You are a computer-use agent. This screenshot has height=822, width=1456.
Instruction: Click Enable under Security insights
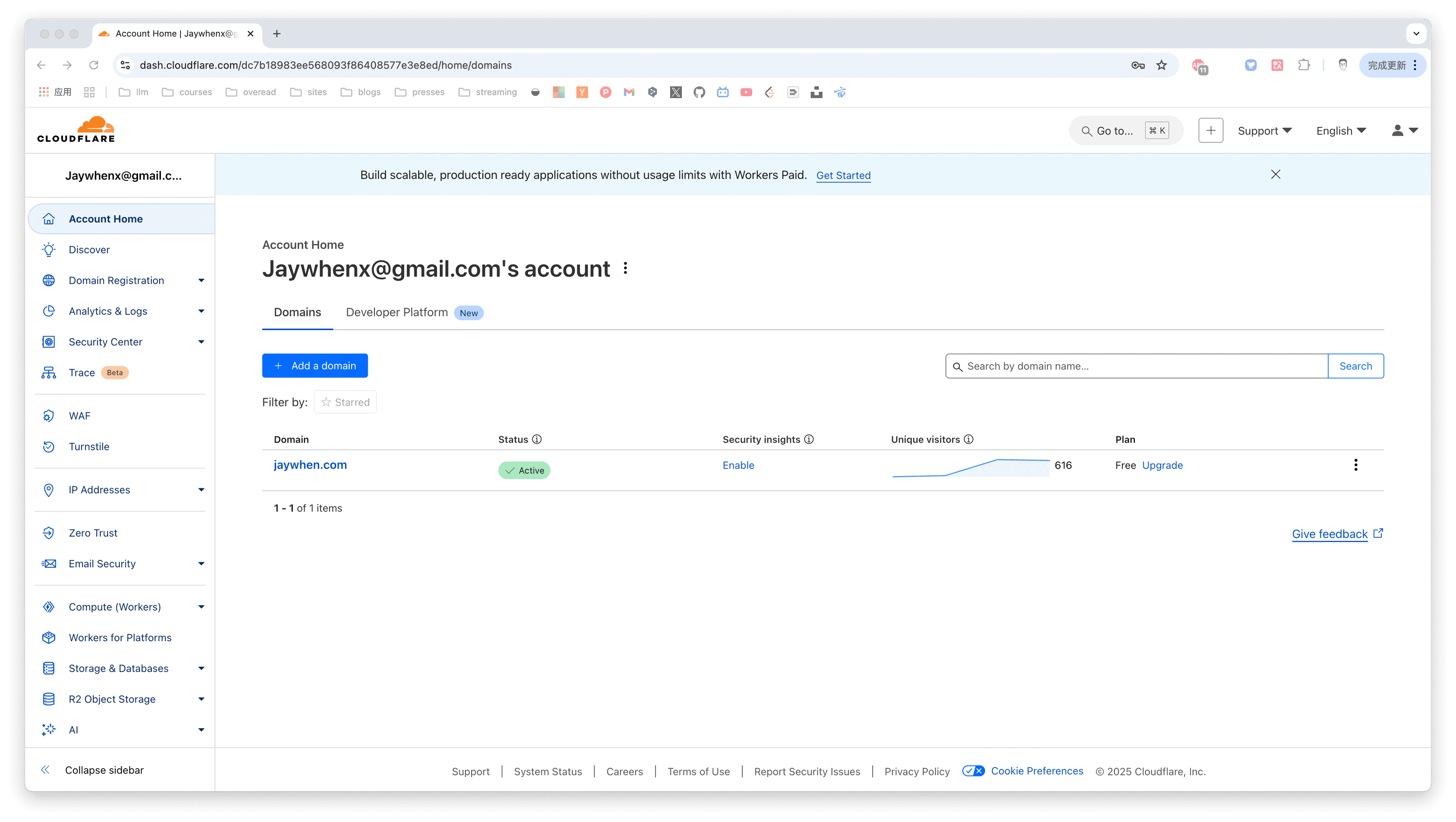[x=738, y=465]
